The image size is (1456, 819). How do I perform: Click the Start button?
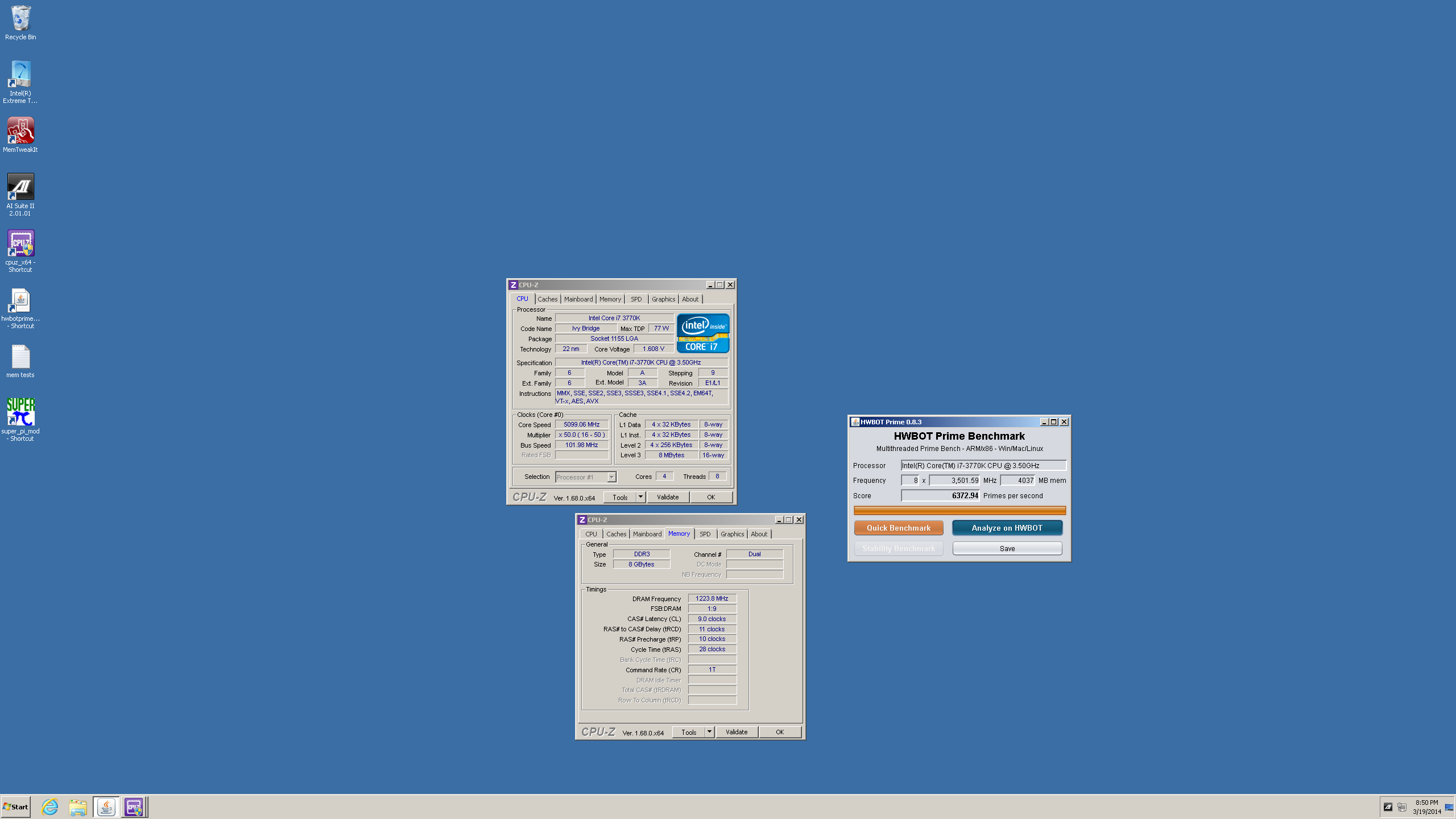point(16,806)
